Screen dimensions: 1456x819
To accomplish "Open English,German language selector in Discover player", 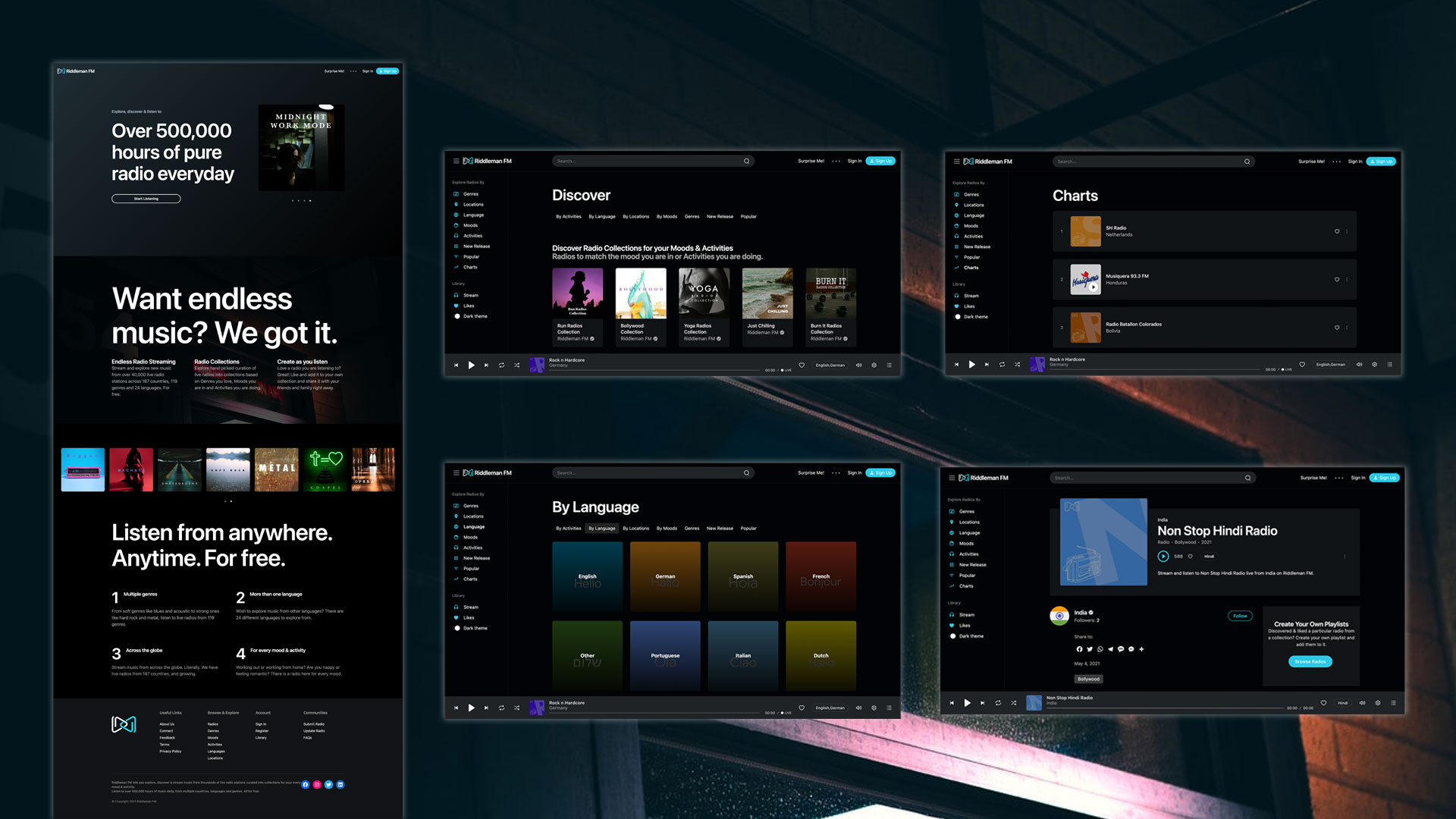I will (x=830, y=365).
